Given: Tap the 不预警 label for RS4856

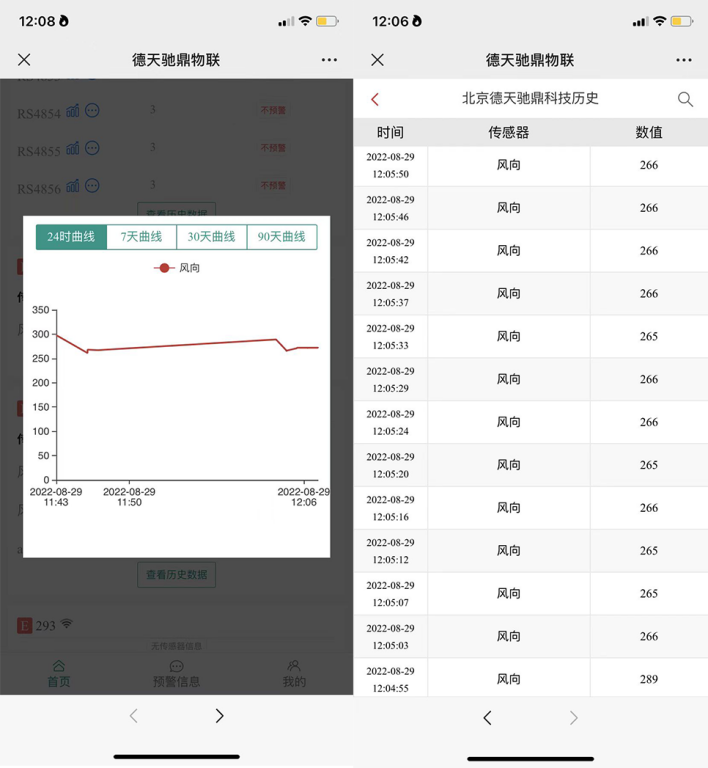Looking at the screenshot, I should [x=273, y=186].
